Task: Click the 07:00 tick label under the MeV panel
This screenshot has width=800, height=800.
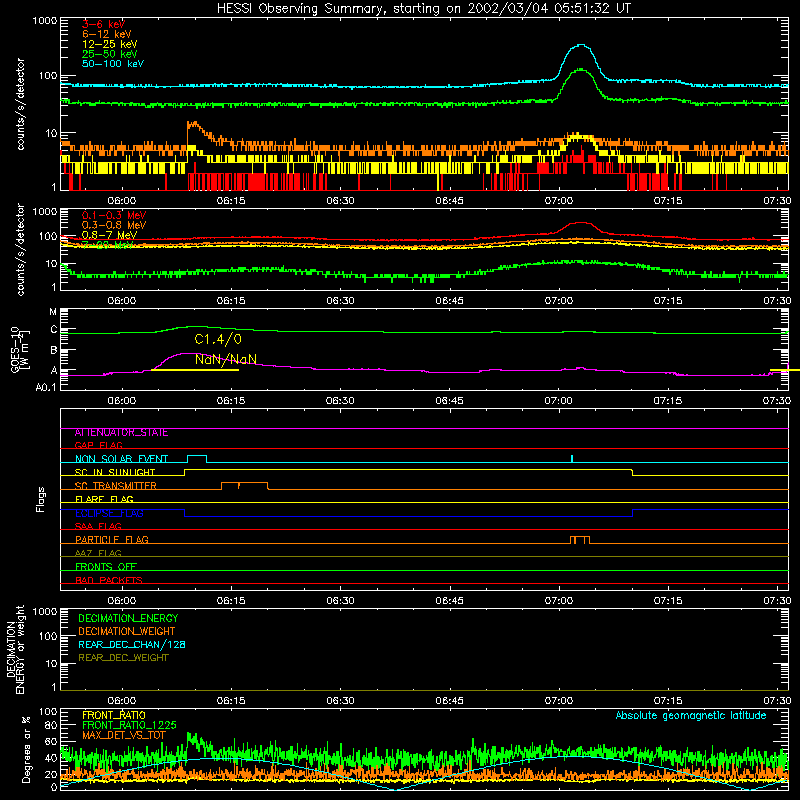Action: [x=559, y=301]
